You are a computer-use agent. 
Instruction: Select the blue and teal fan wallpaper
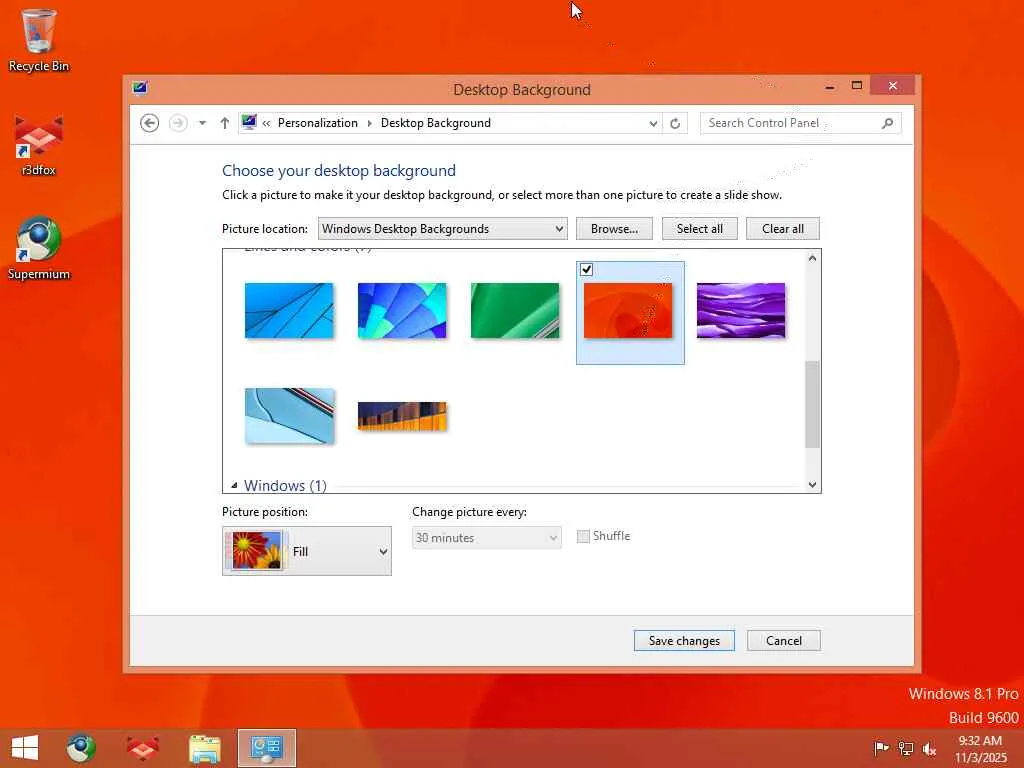point(402,310)
